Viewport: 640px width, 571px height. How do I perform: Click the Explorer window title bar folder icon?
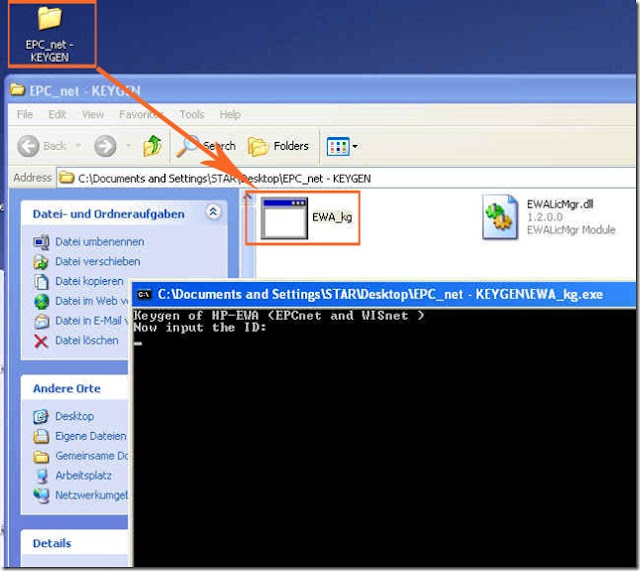[17, 89]
